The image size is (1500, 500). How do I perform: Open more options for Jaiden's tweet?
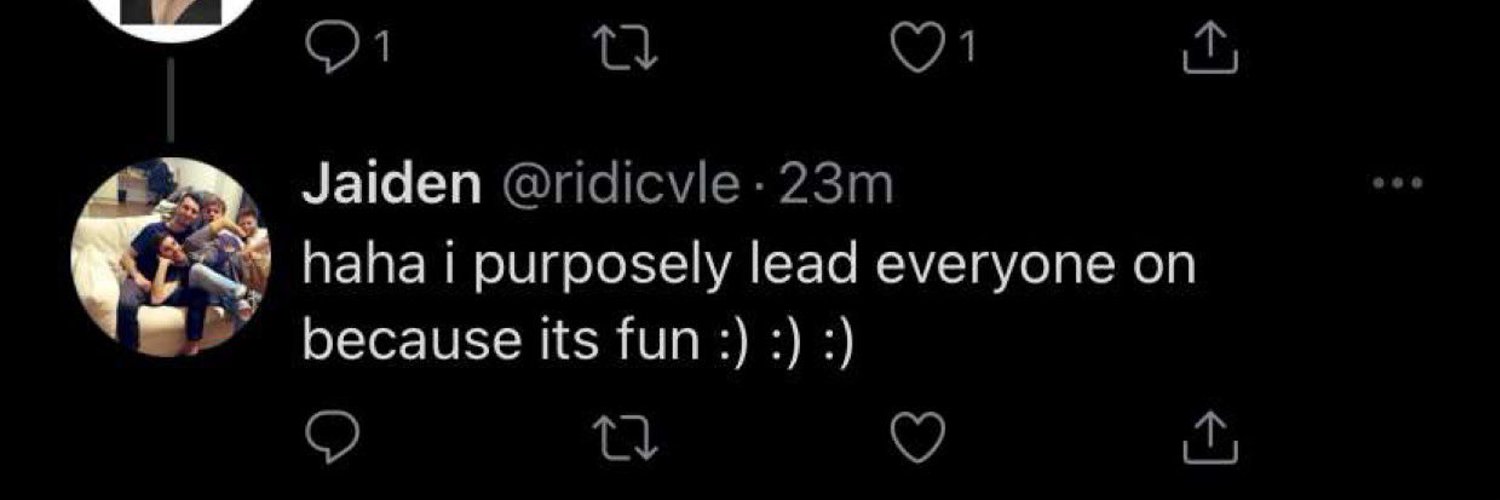tap(1397, 183)
